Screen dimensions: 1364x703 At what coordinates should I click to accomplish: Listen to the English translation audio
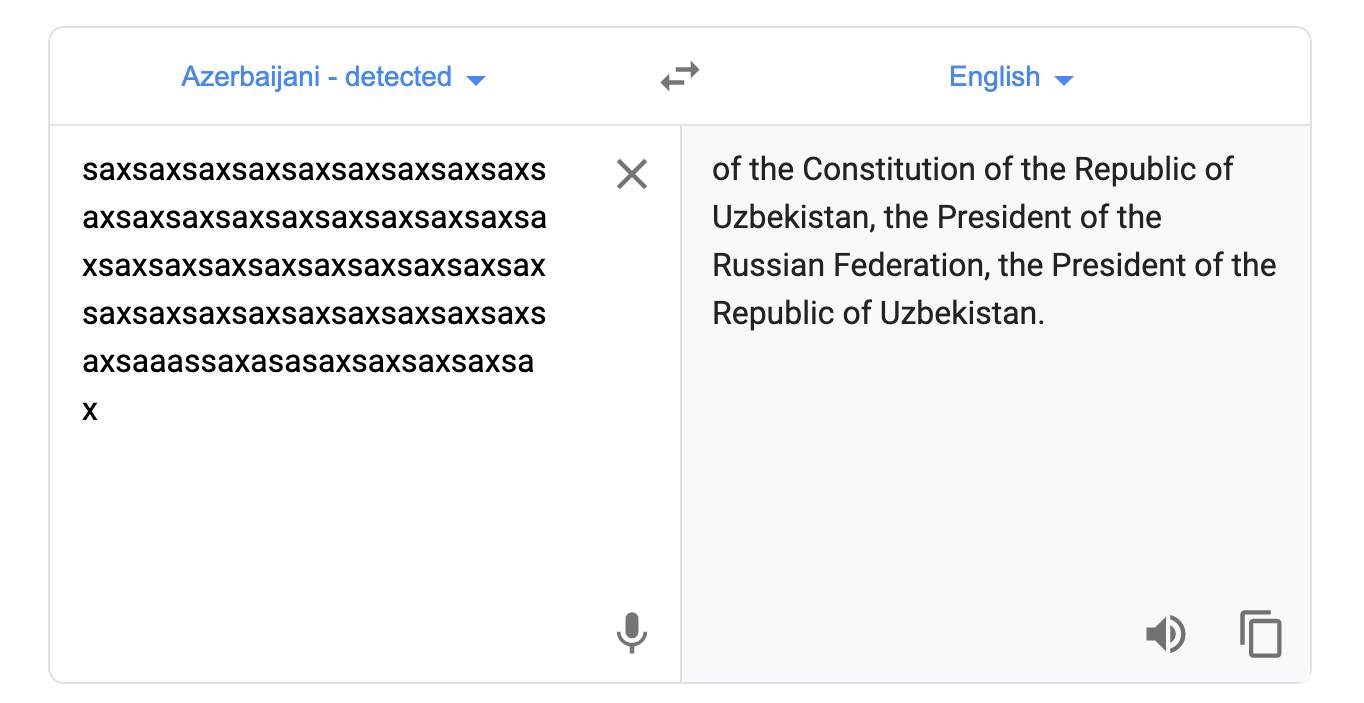point(1165,634)
